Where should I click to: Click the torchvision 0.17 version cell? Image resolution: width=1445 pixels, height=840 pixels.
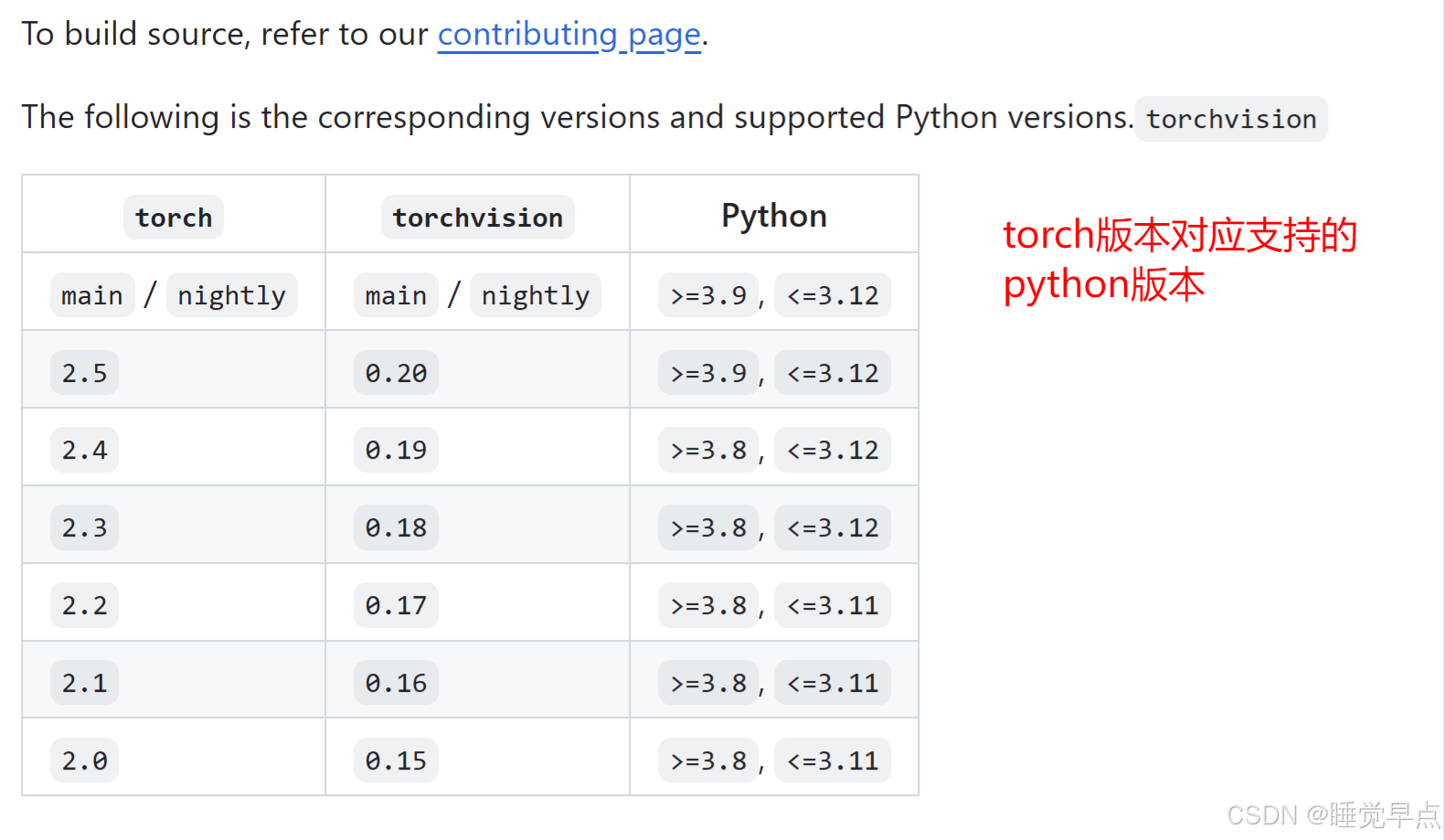[396, 605]
